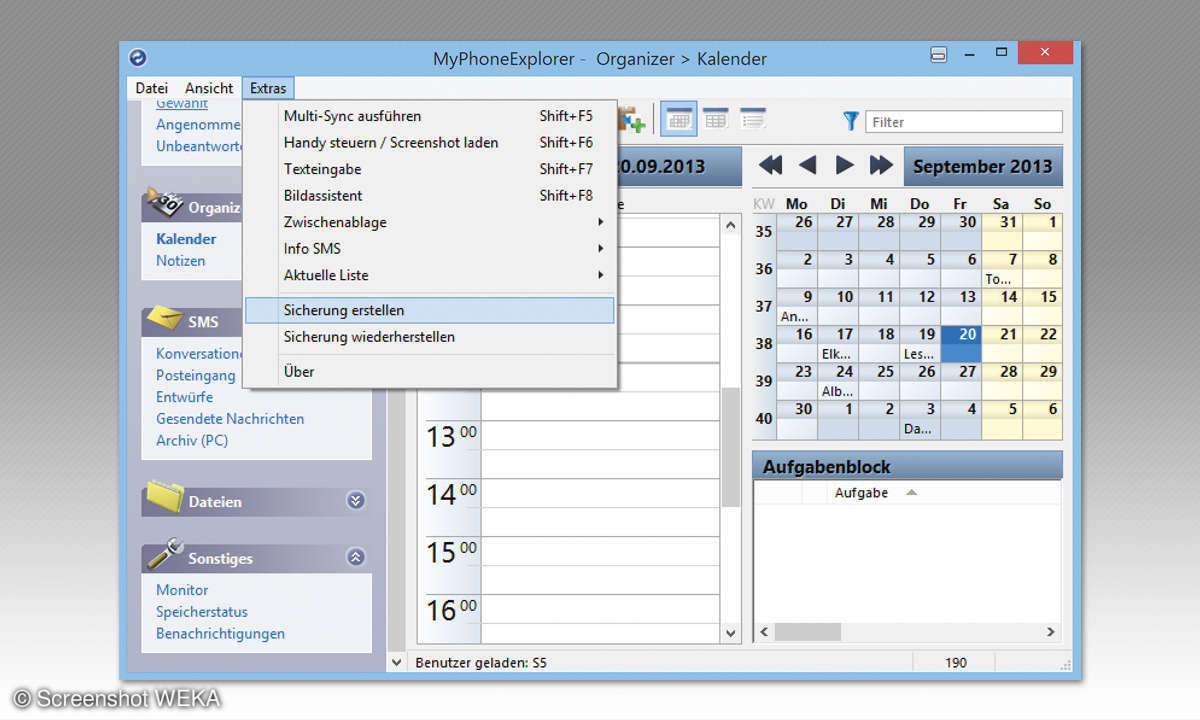Choose Handy steuern / Screenshot laden

(430, 142)
